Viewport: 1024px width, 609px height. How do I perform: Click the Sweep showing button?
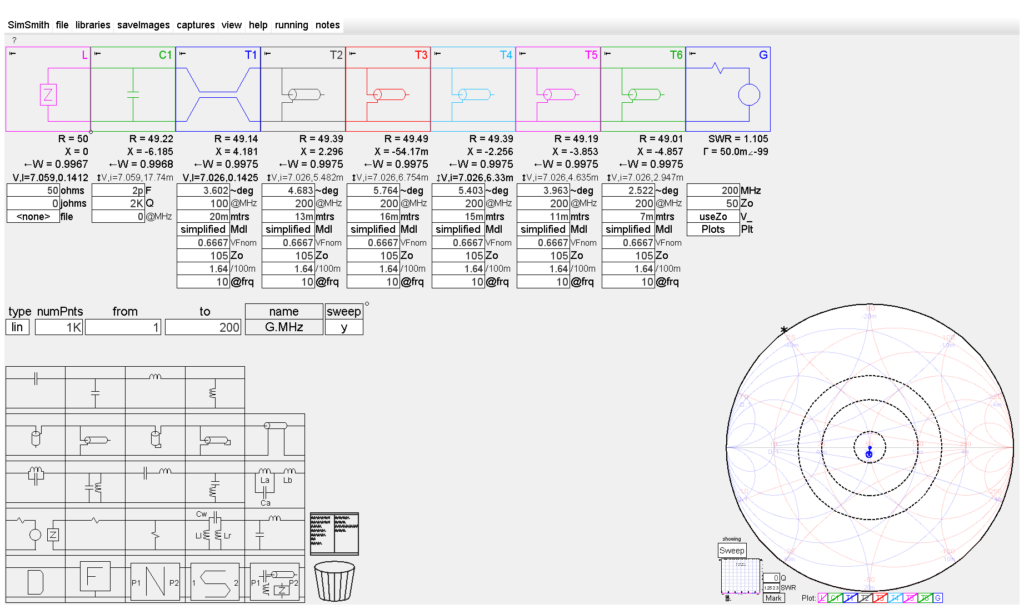pyautogui.click(x=731, y=550)
